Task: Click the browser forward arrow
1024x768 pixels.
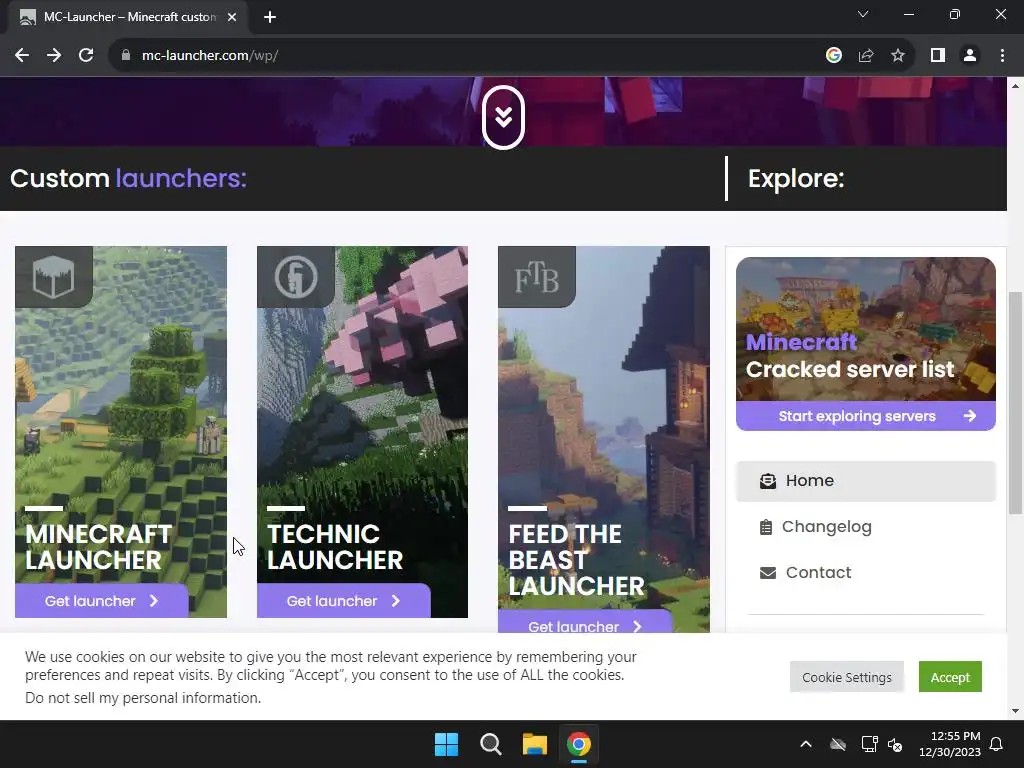Action: point(54,56)
